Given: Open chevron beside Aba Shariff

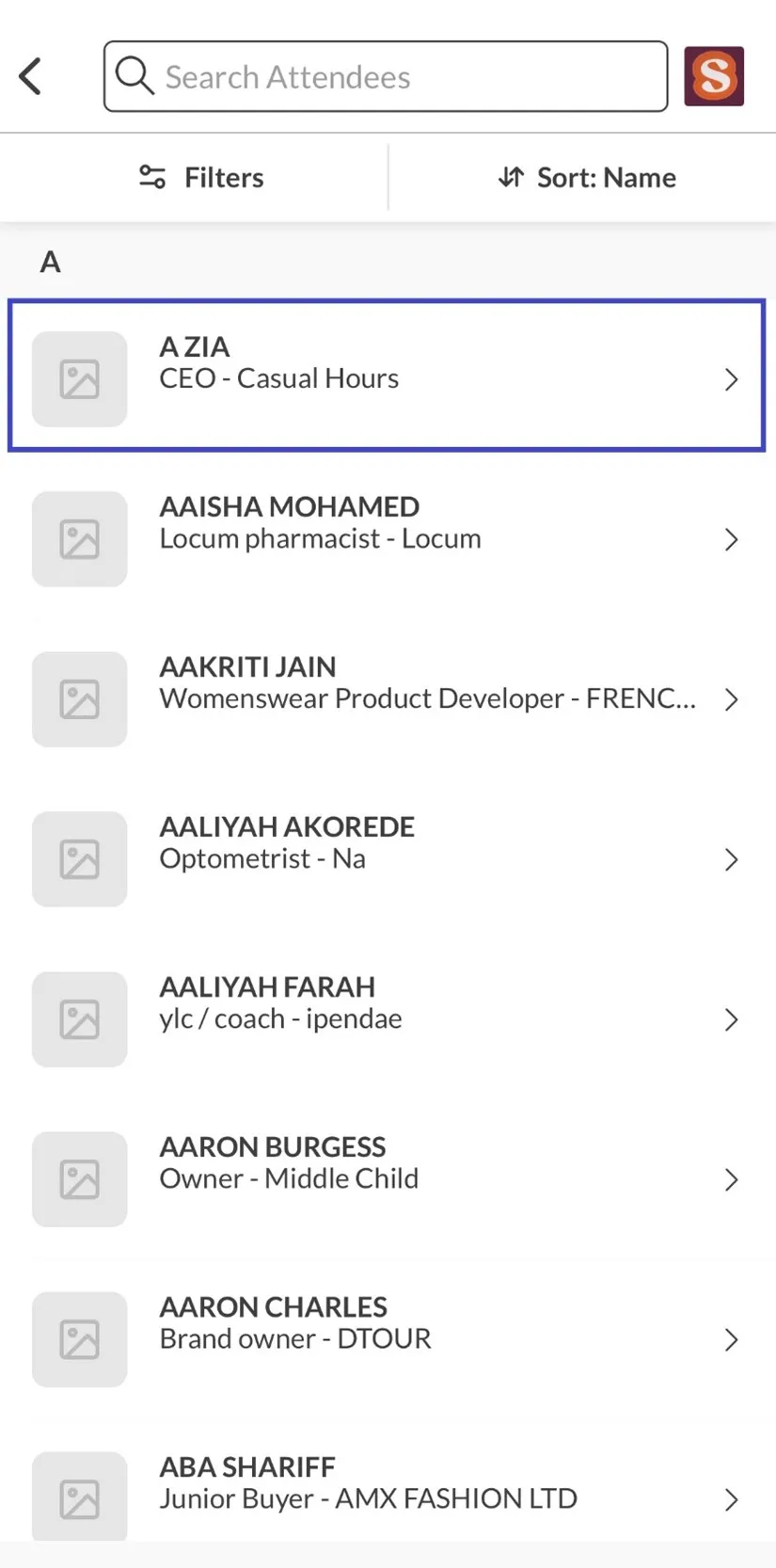Looking at the screenshot, I should point(731,1499).
